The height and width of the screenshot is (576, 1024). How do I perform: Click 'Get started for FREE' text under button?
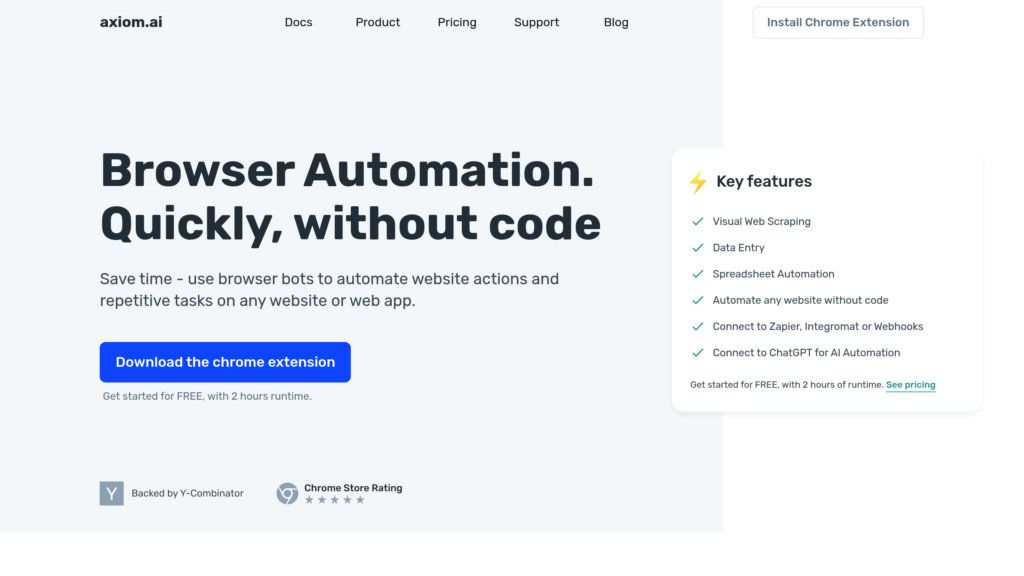(207, 396)
